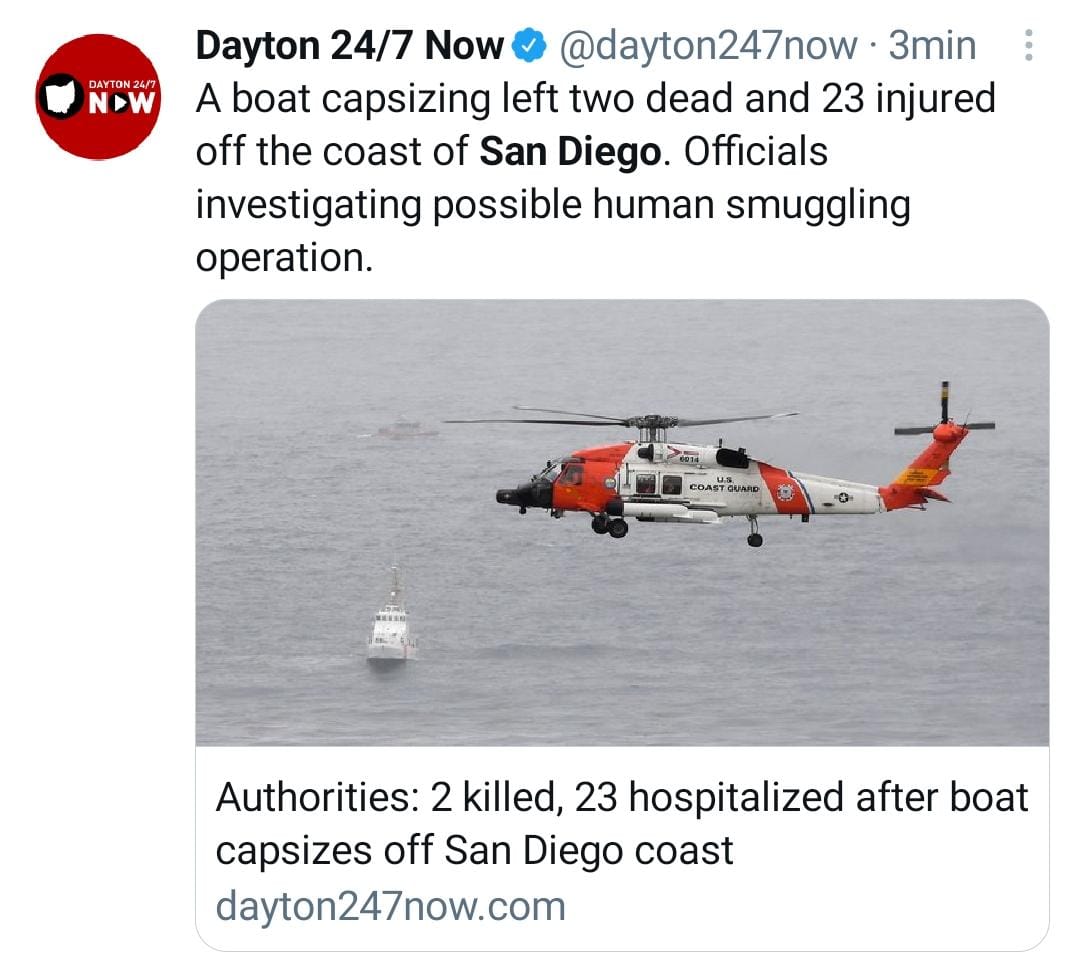Click the blue verified badge
Image resolution: width=1080 pixels, height=966 pixels.
[x=529, y=46]
